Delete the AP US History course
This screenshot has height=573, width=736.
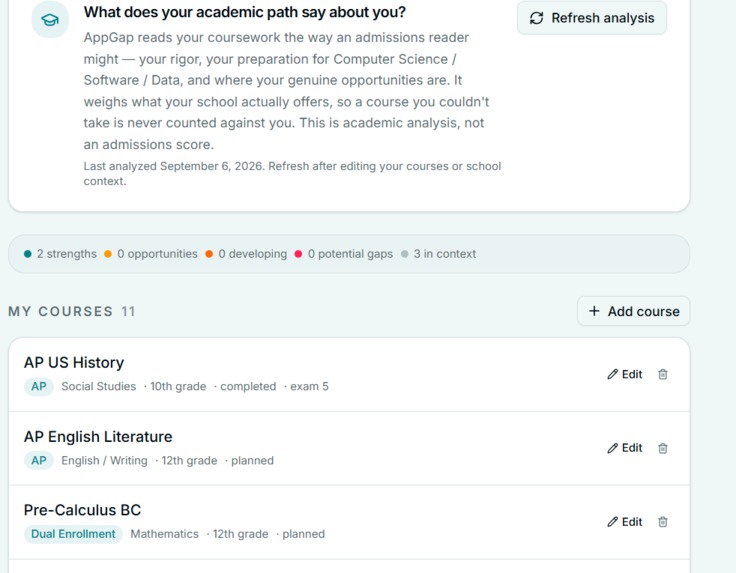663,374
